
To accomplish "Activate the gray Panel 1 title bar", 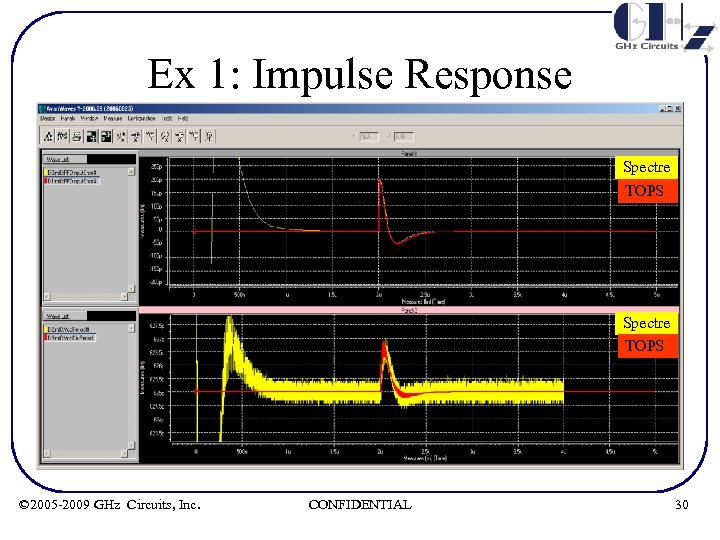I will click(409, 153).
